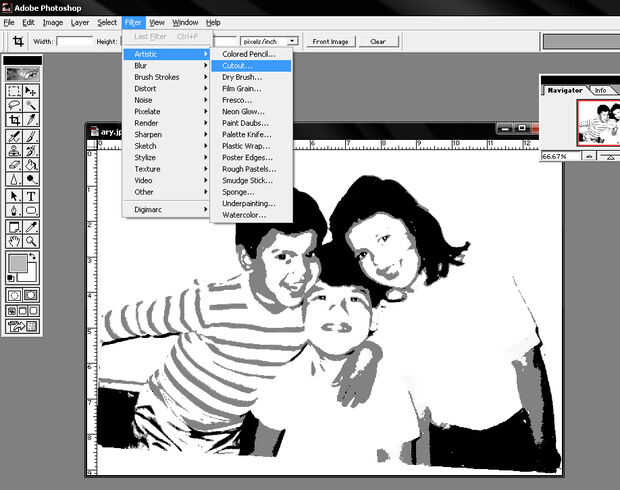
Task: Expand the Distort filter submenu
Action: pos(166,88)
